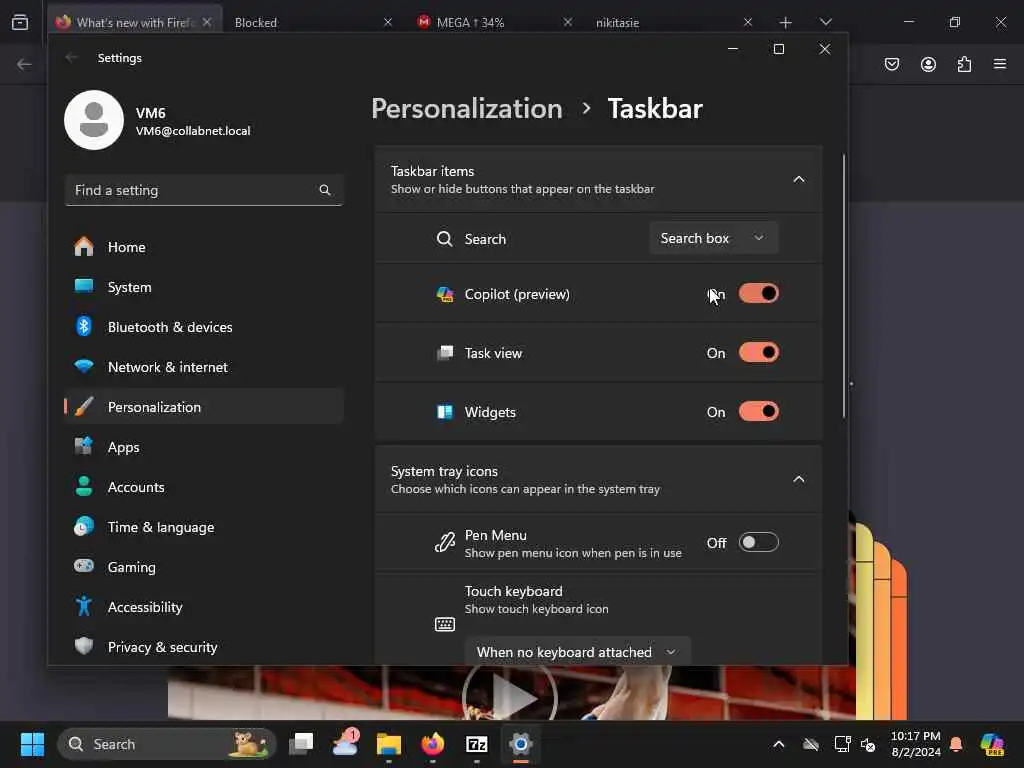Open the Widgets weather icon on taskbar

pos(345,744)
